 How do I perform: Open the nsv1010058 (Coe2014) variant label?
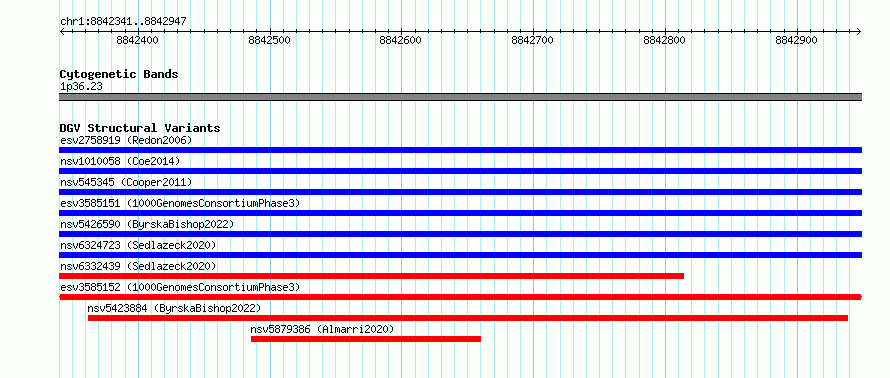pos(120,161)
